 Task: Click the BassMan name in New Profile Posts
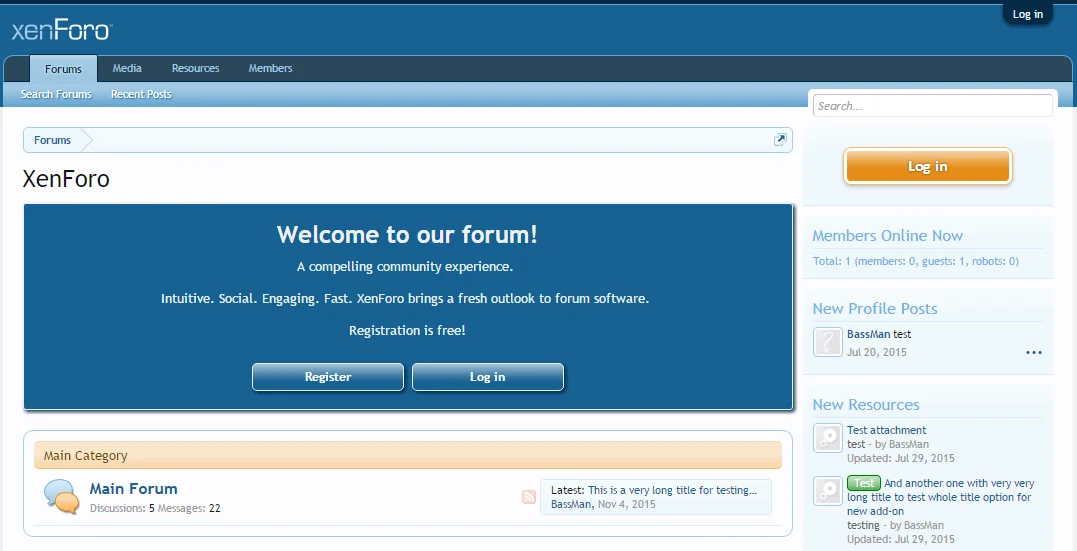[868, 334]
